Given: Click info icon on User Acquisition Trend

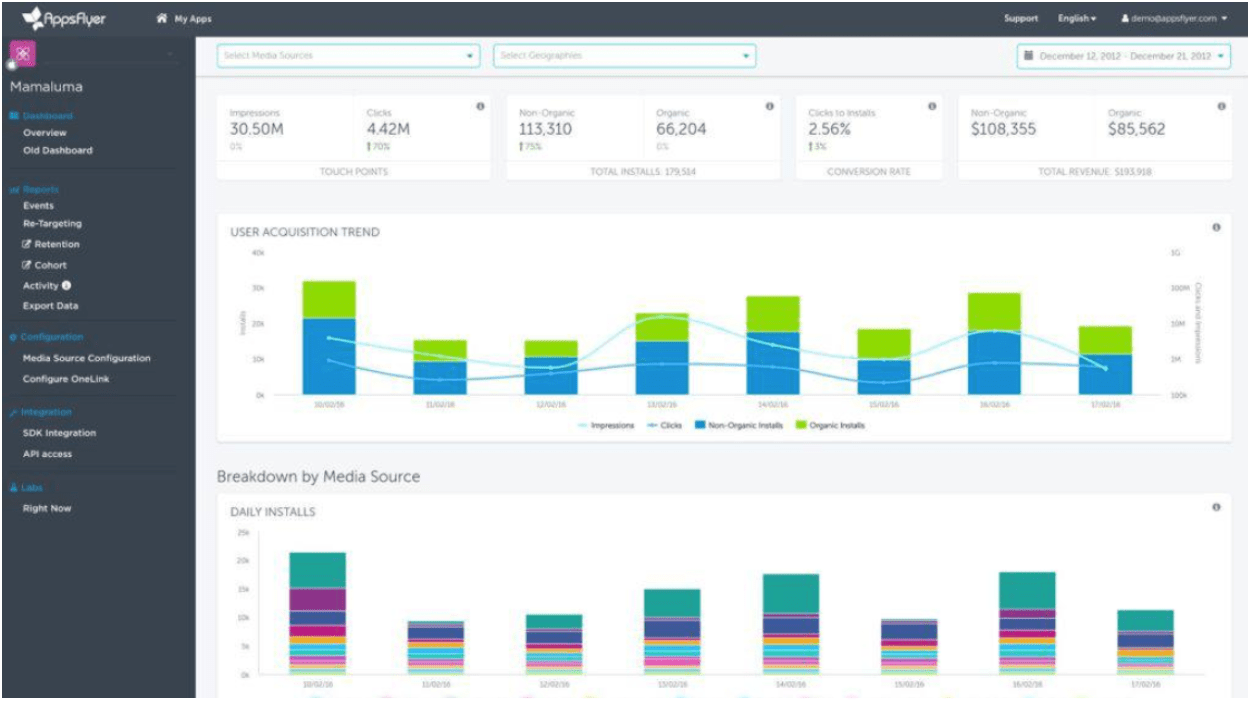Looking at the screenshot, I should click(1216, 228).
